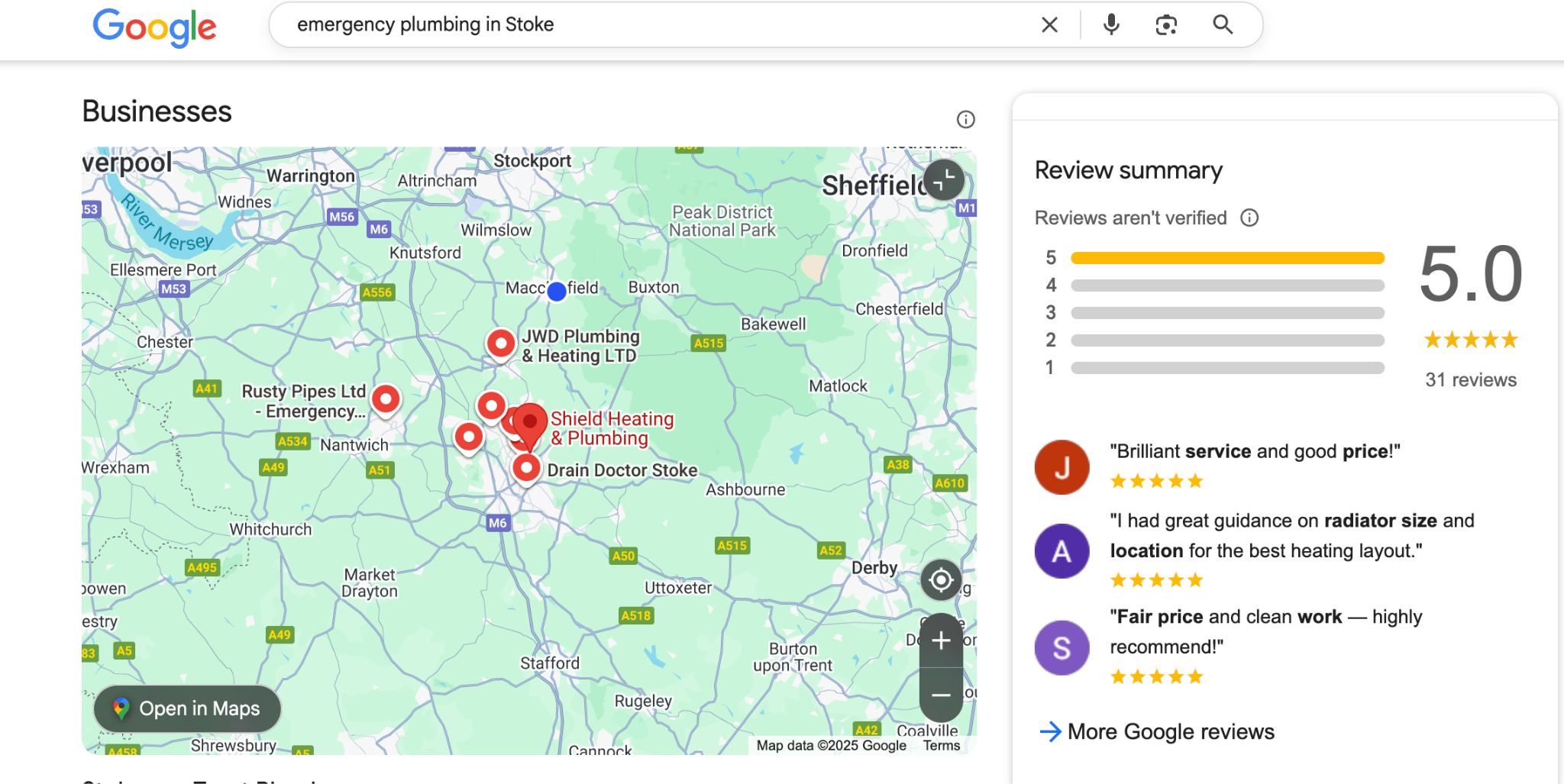Clear the search query with the X

(1049, 25)
